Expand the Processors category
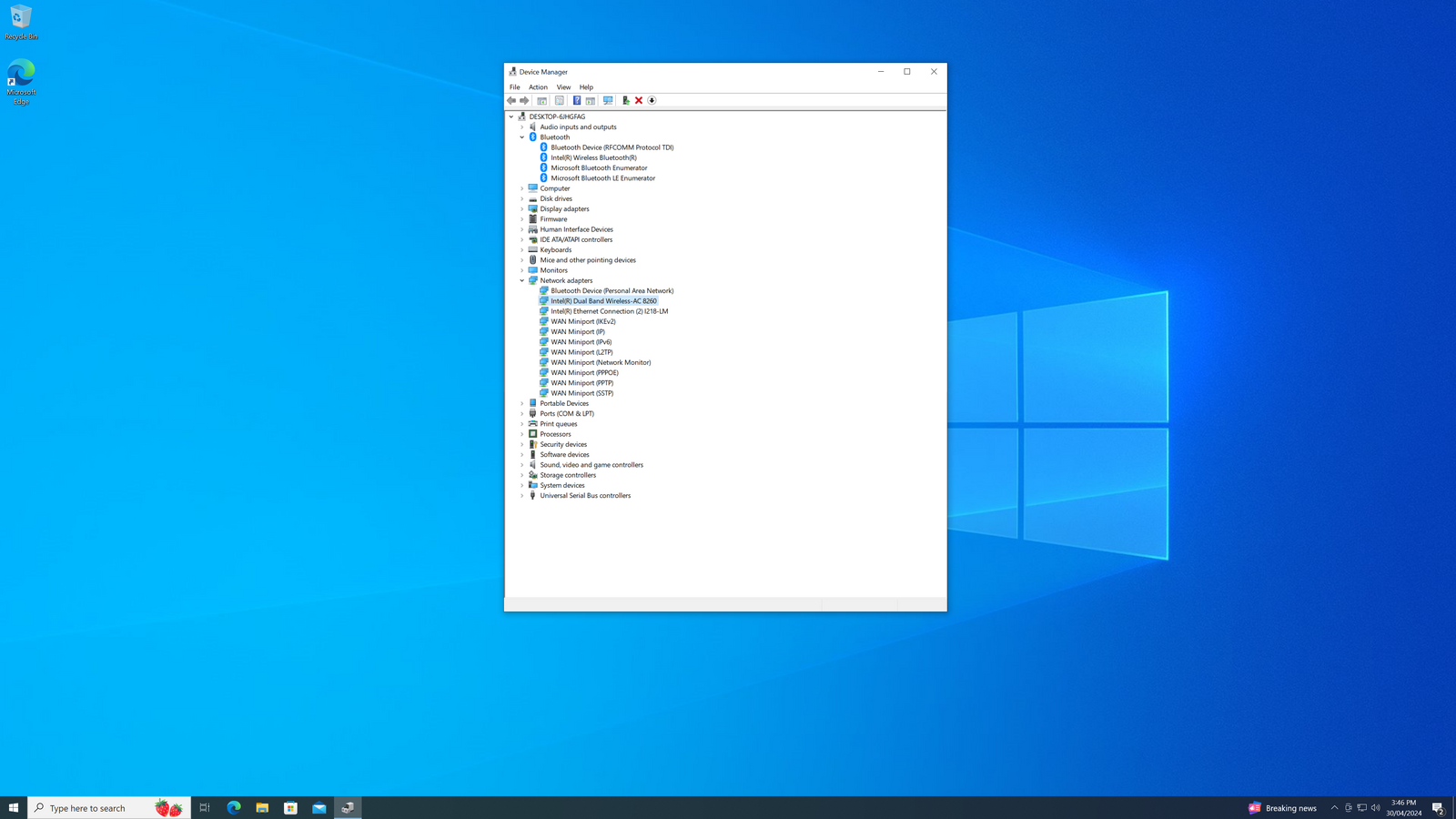The width and height of the screenshot is (1456, 819). click(x=522, y=434)
